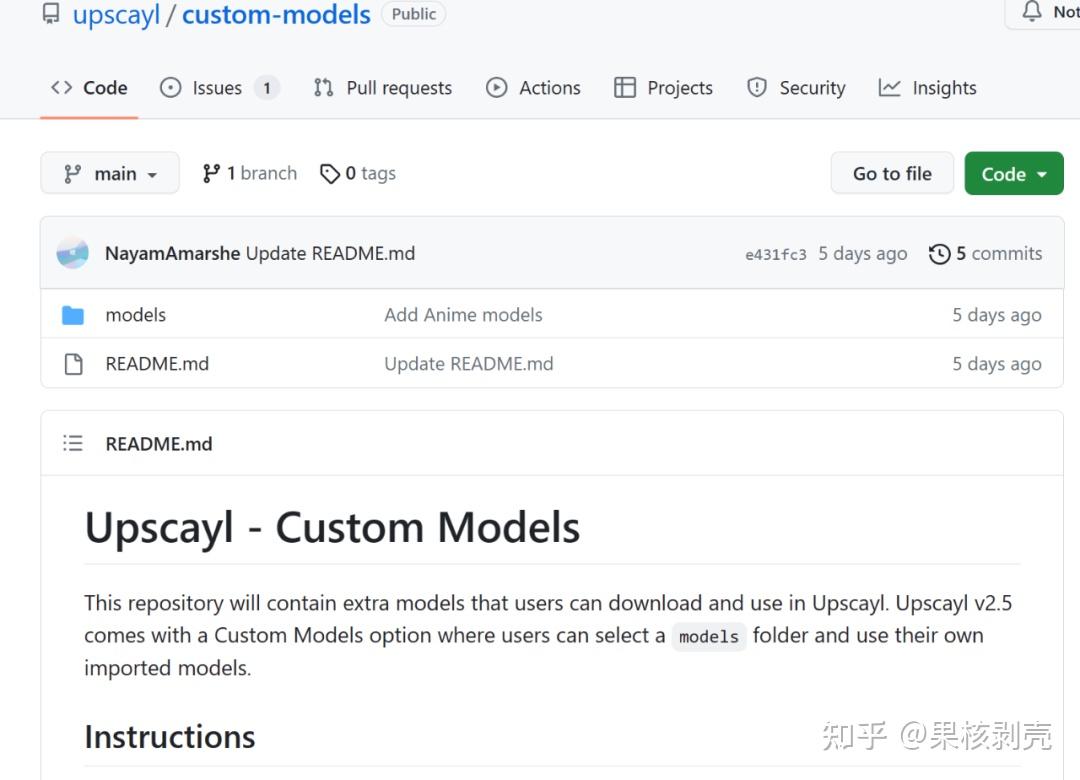This screenshot has height=780, width=1080.
Task: Click the commit history clock icon
Action: click(x=938, y=253)
